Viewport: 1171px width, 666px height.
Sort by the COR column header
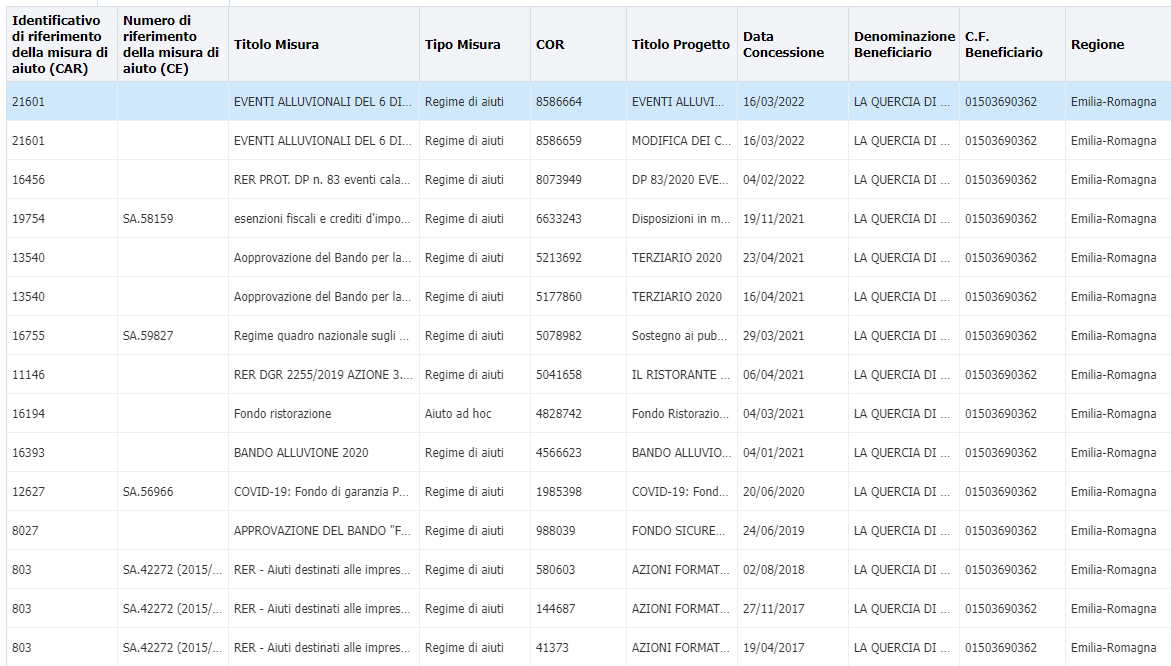tap(550, 44)
